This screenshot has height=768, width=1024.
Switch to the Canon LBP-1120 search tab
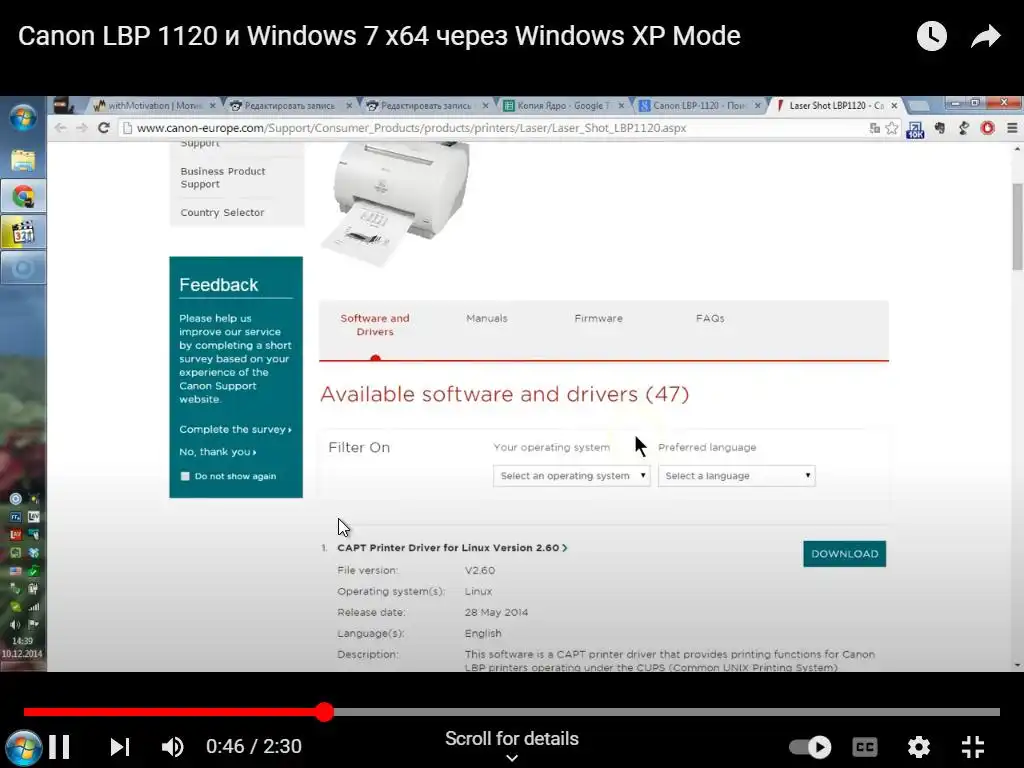click(x=699, y=106)
